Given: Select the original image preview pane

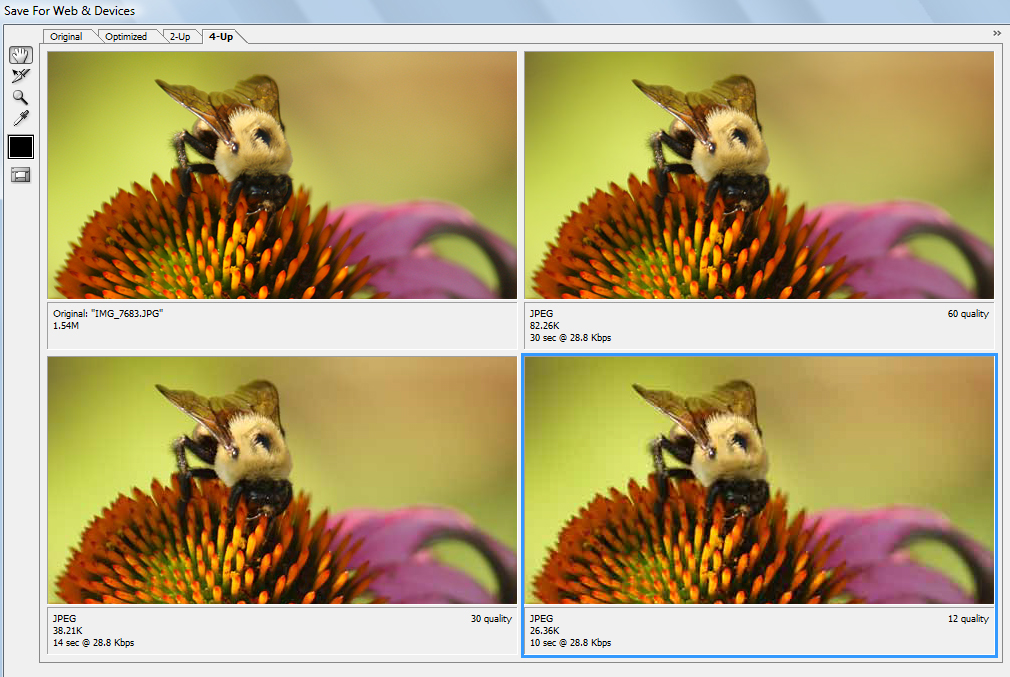Looking at the screenshot, I should click(x=282, y=175).
